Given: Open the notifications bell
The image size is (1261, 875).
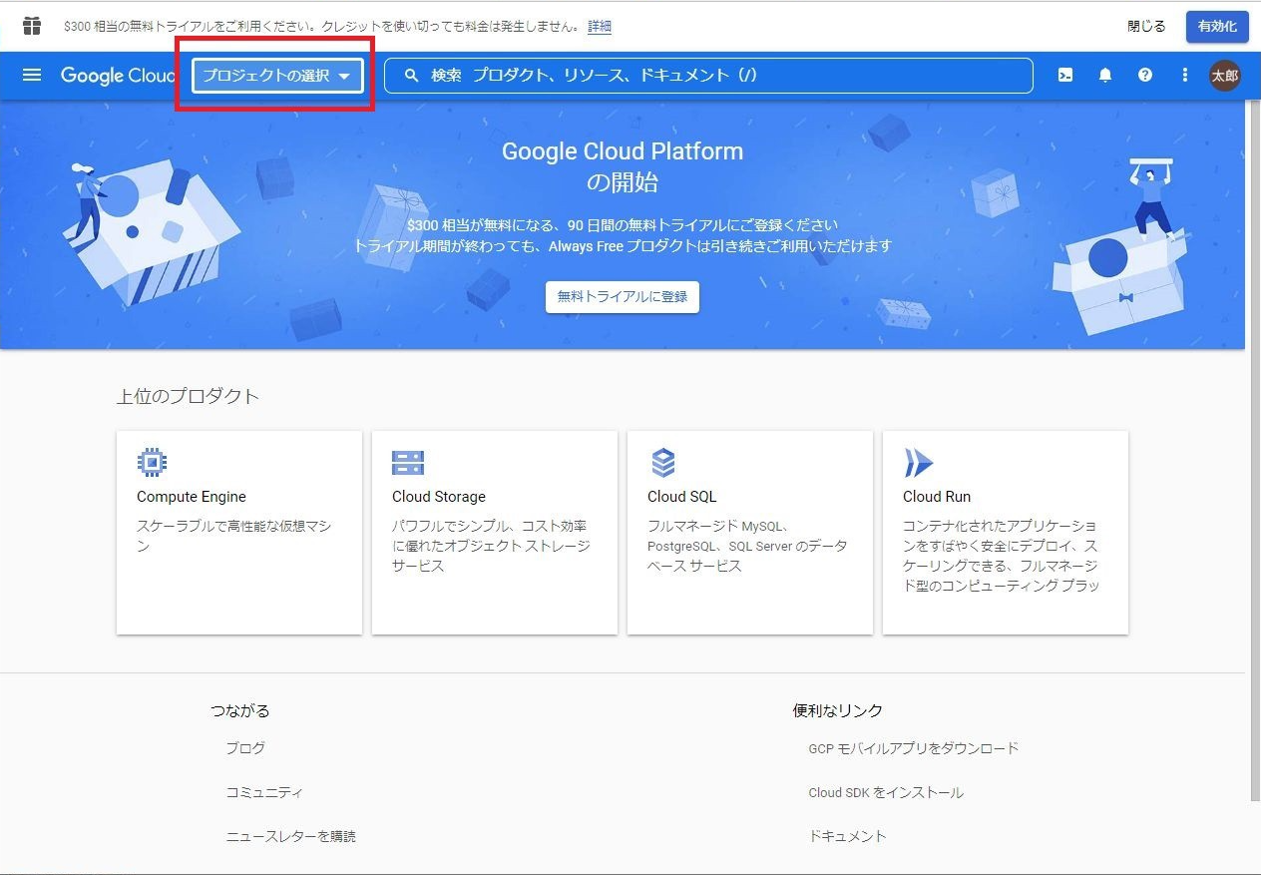Looking at the screenshot, I should pos(1105,75).
